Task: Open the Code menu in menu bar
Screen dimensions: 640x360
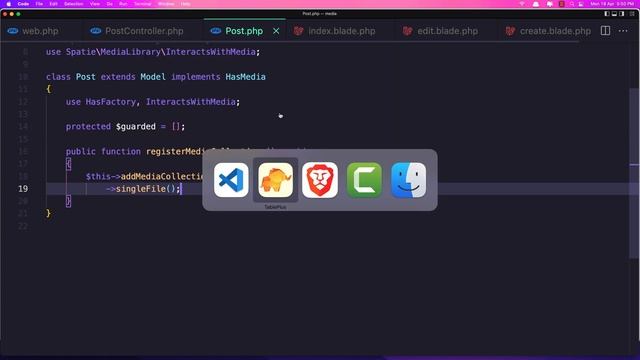Action: 23,4
